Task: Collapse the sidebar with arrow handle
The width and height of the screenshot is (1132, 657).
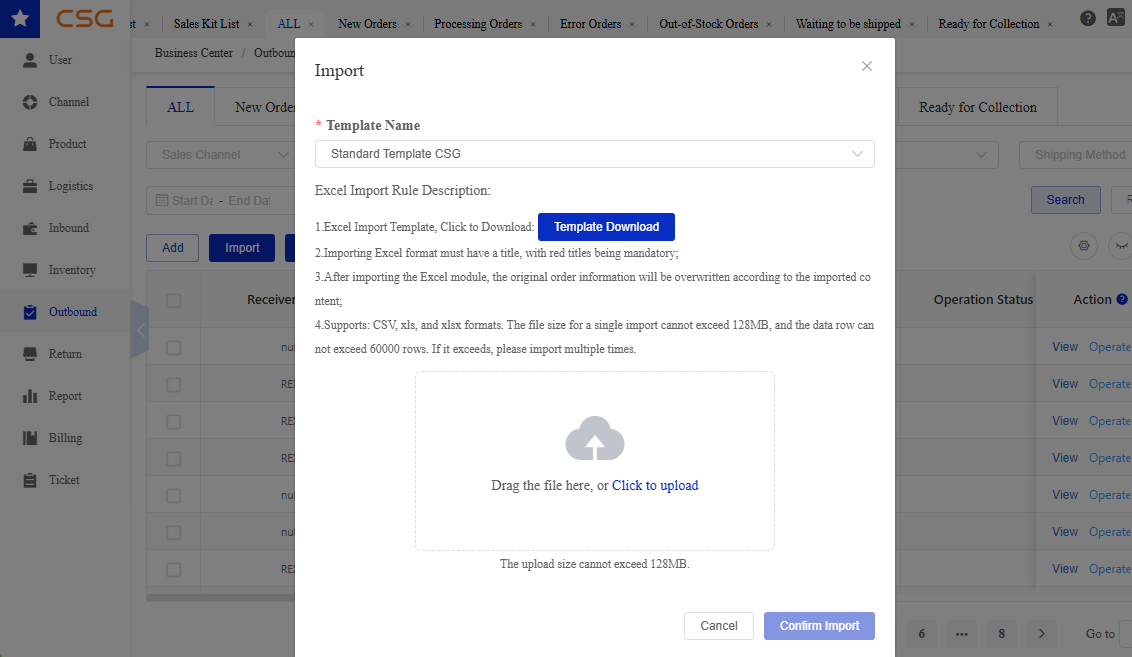Action: (140, 330)
